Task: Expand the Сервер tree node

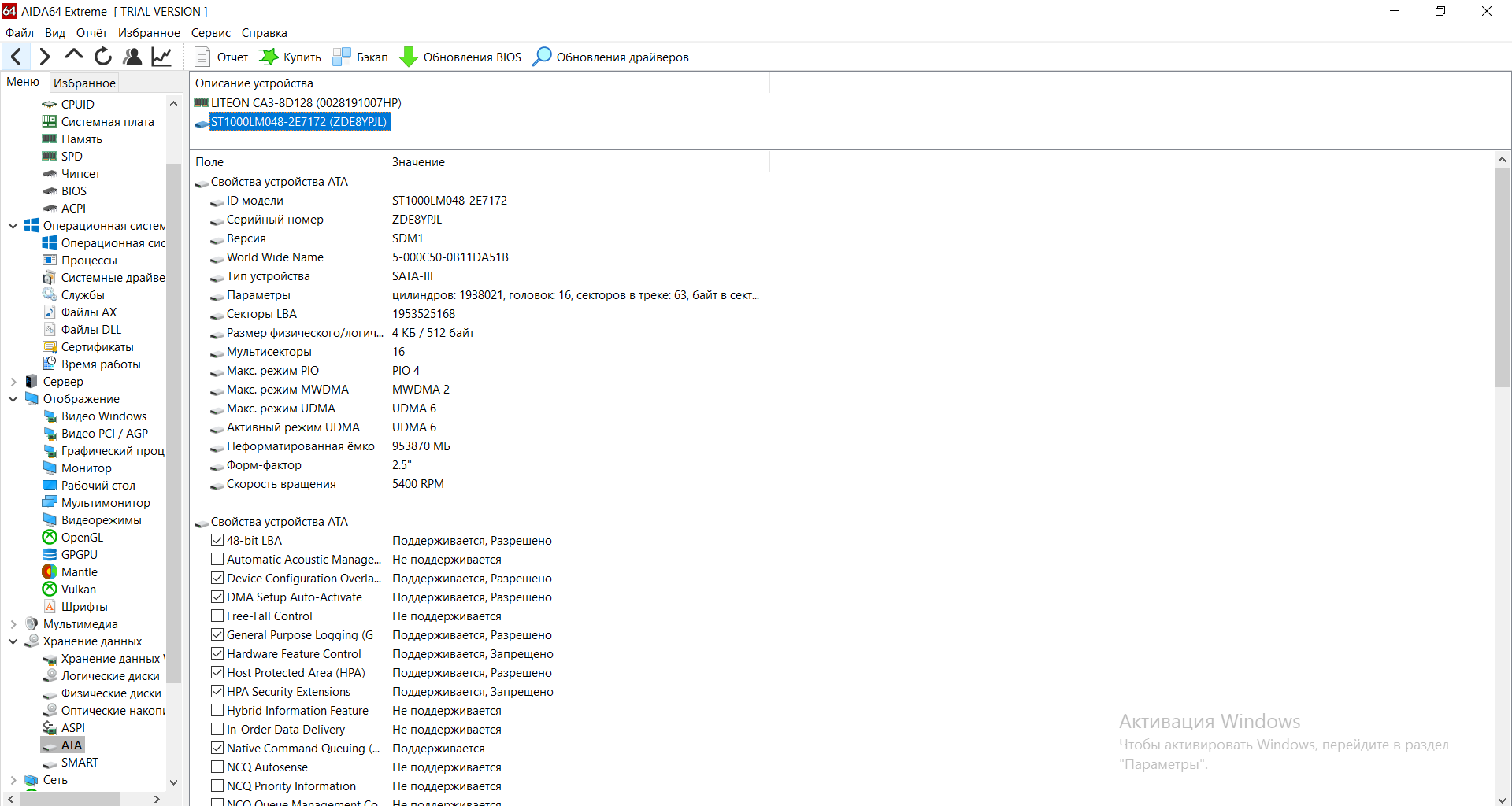Action: [x=13, y=382]
